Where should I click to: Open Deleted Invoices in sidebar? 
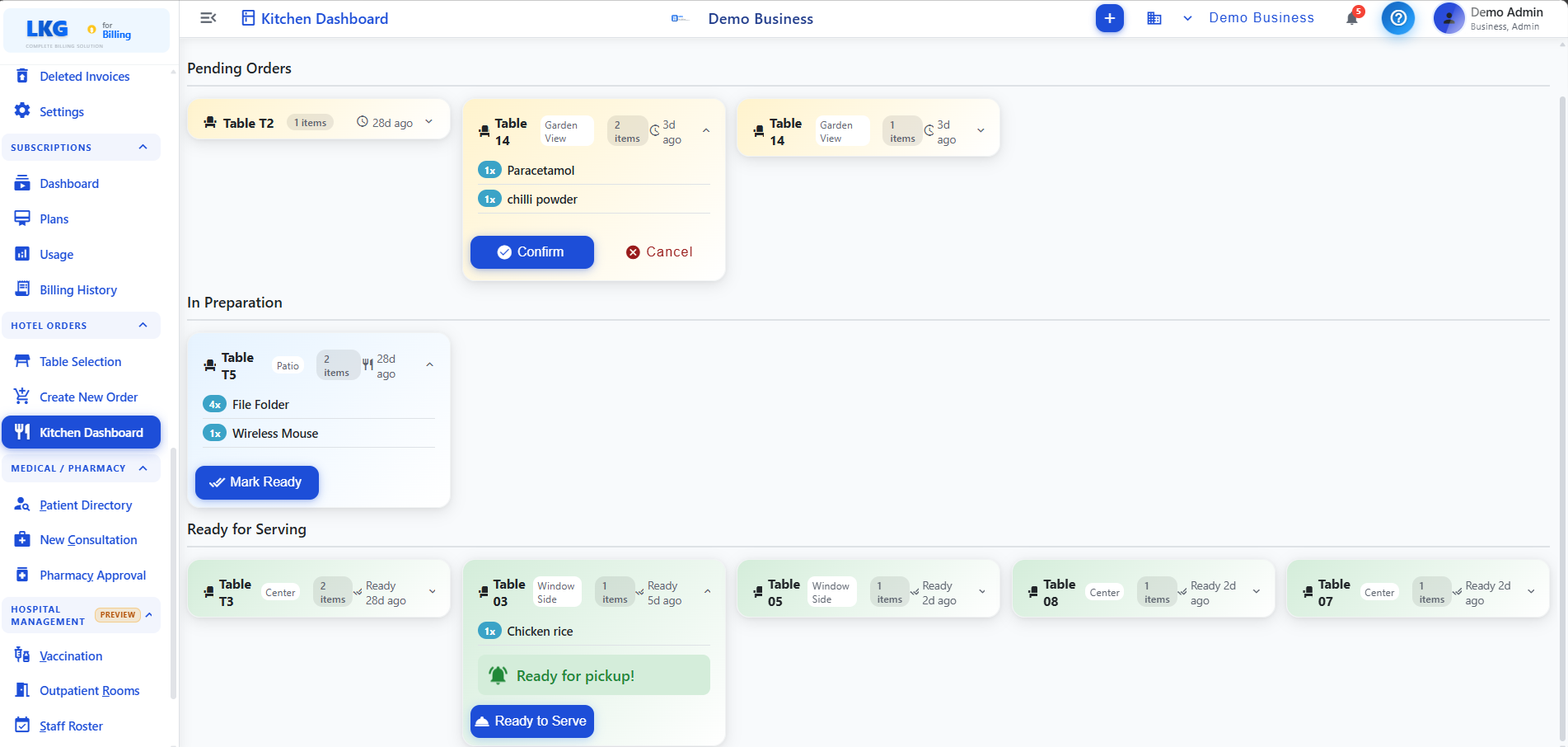[x=85, y=77]
